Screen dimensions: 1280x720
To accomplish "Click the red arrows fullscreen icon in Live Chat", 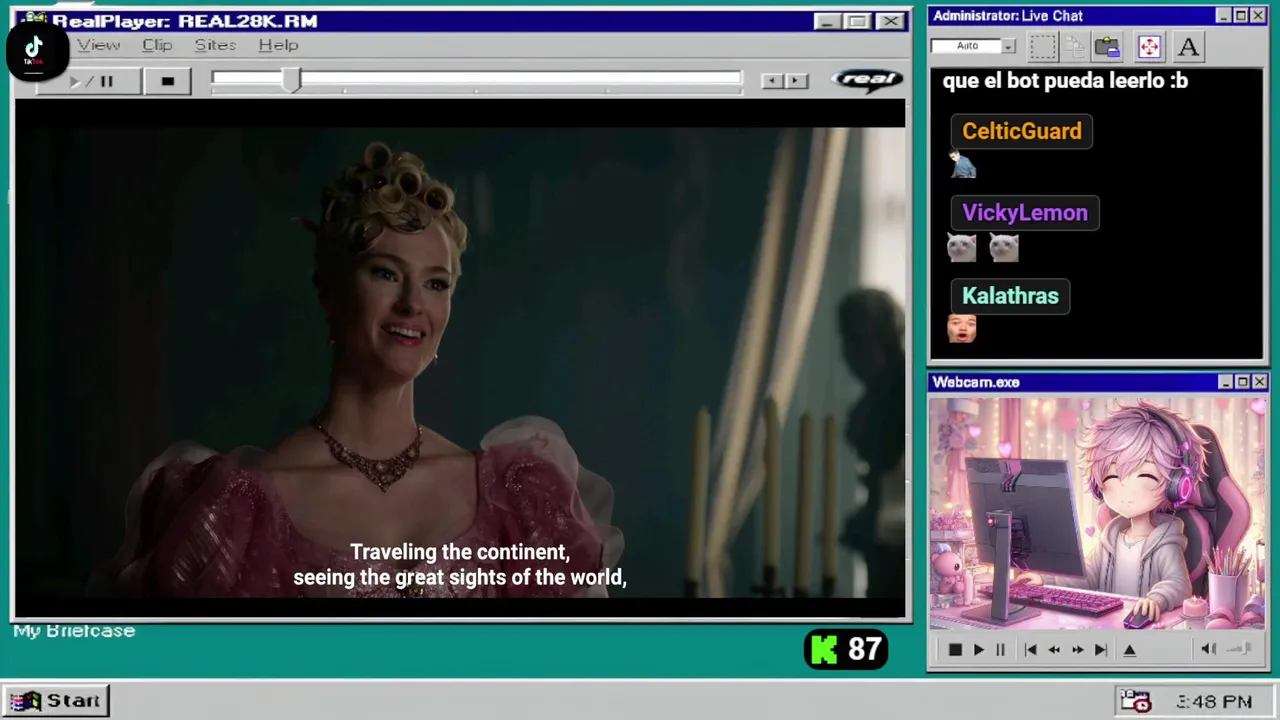I will pyautogui.click(x=1149, y=46).
